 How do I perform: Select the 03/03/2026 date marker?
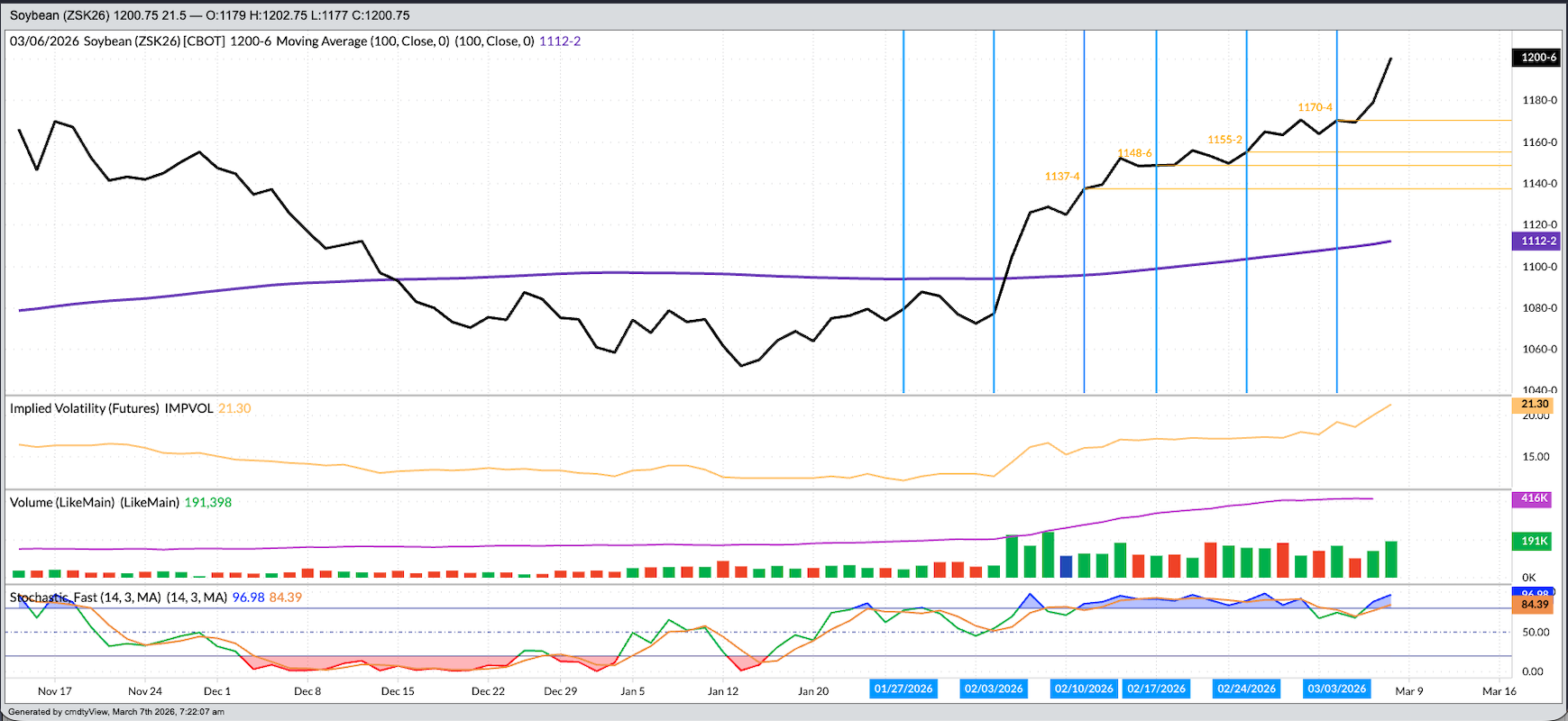tap(1336, 689)
